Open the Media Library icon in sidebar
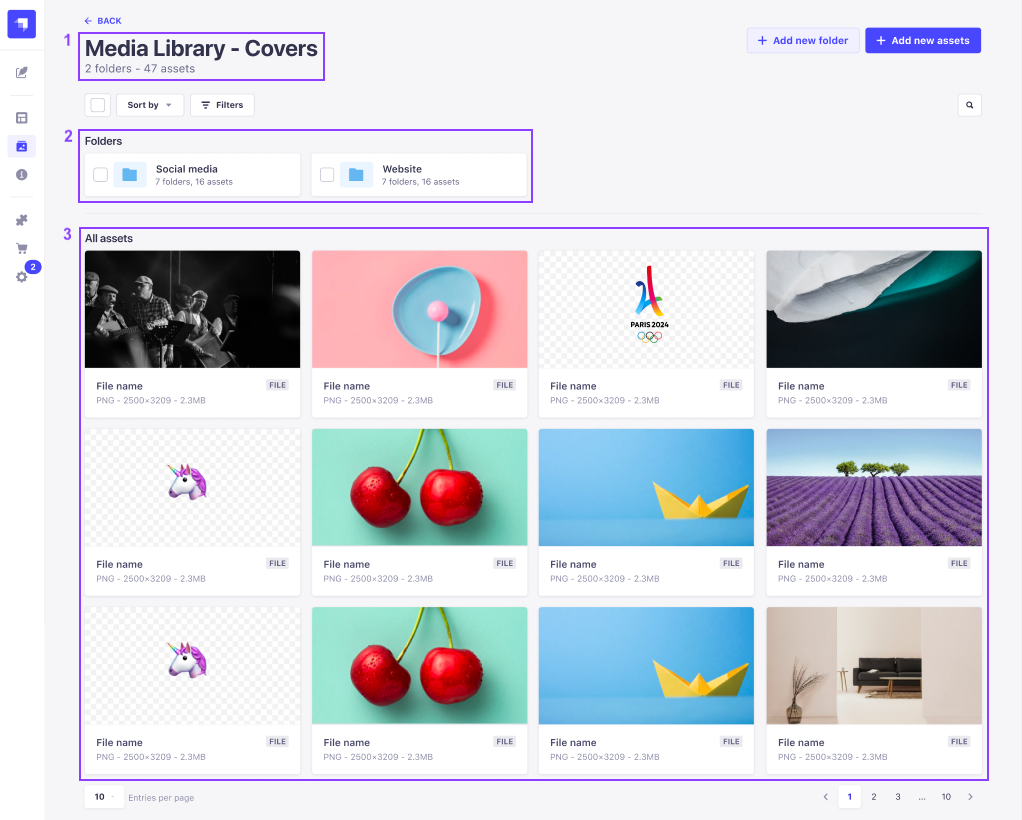Image resolution: width=1022 pixels, height=820 pixels. pyautogui.click(x=21, y=146)
